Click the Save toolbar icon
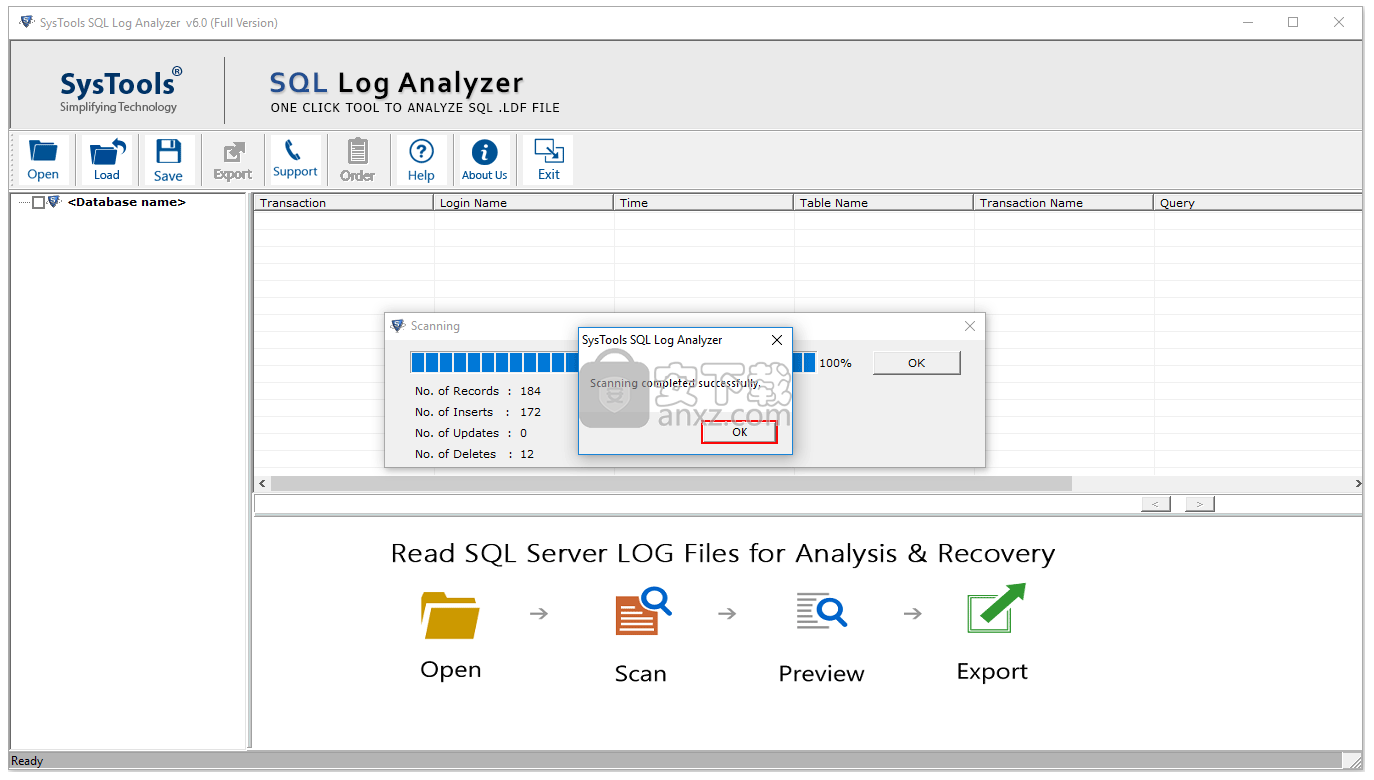Screen dimensions: 1374x780 point(169,160)
